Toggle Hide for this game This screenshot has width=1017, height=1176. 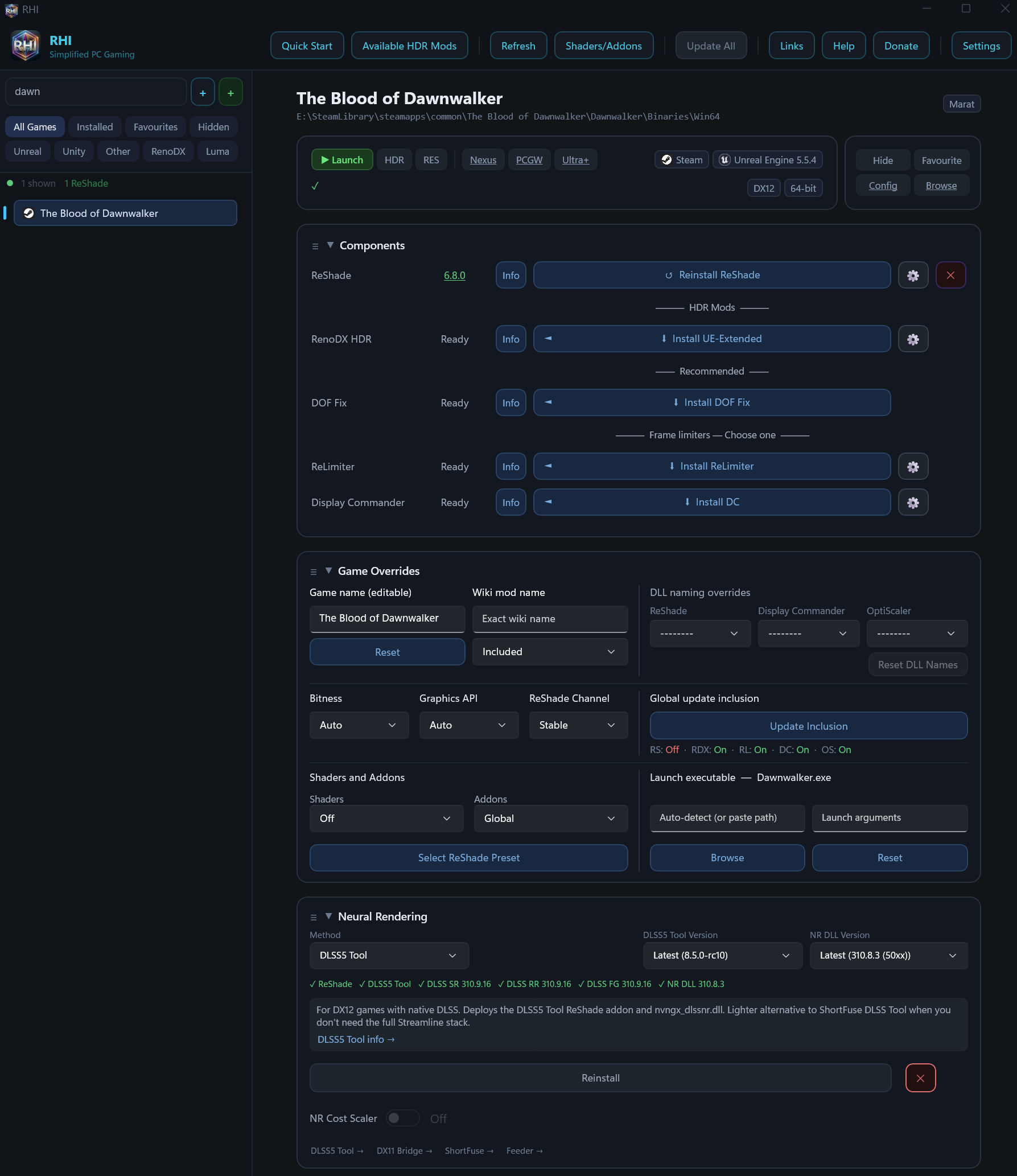pos(883,161)
